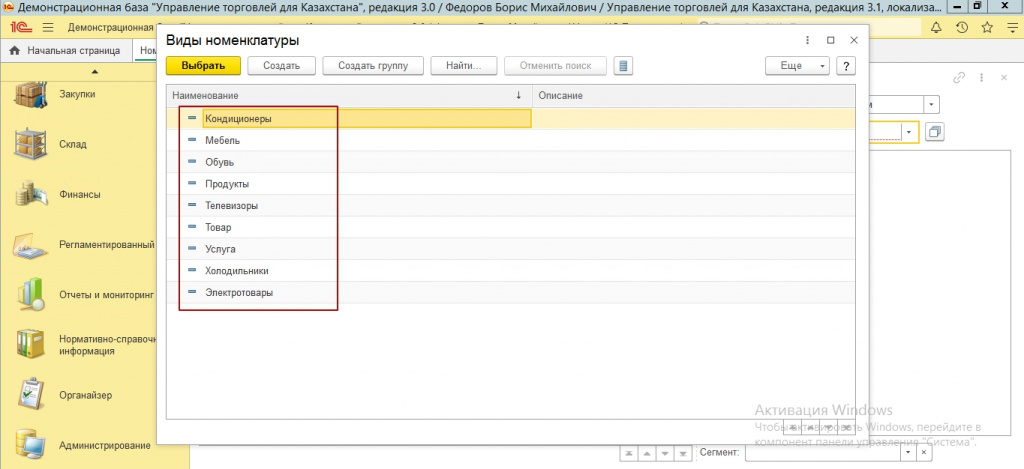This screenshot has height=469, width=1024.
Task: Switch to the Начальная страница tab
Action: [x=65, y=50]
